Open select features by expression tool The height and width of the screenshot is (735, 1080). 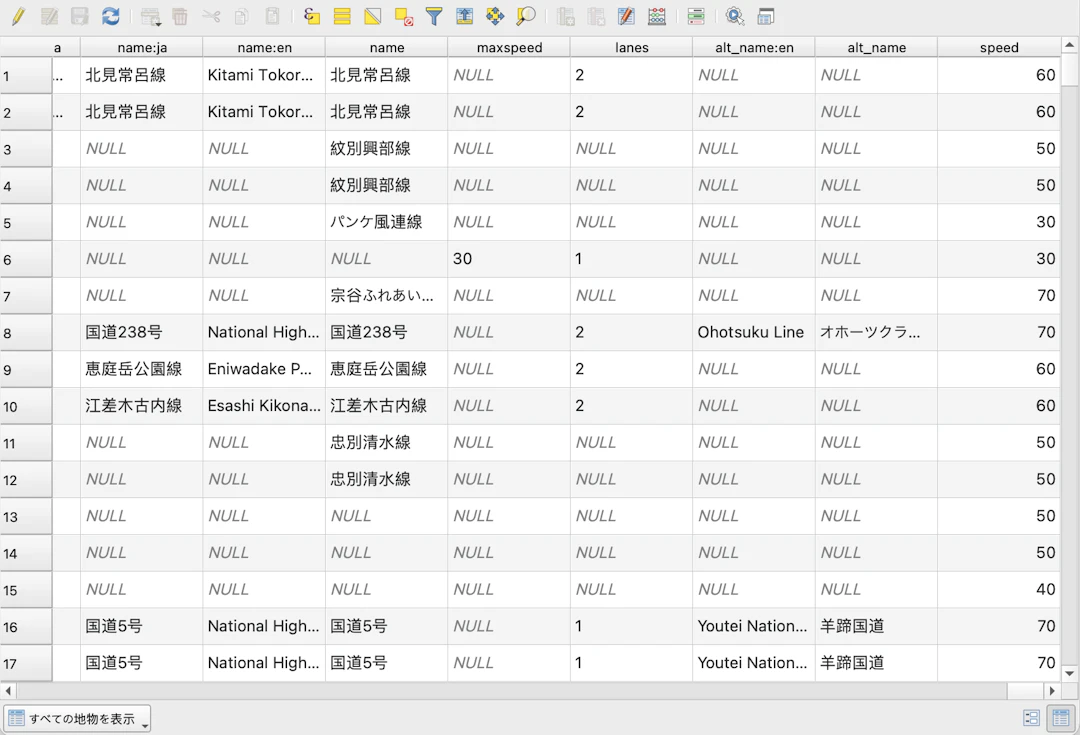[311, 16]
